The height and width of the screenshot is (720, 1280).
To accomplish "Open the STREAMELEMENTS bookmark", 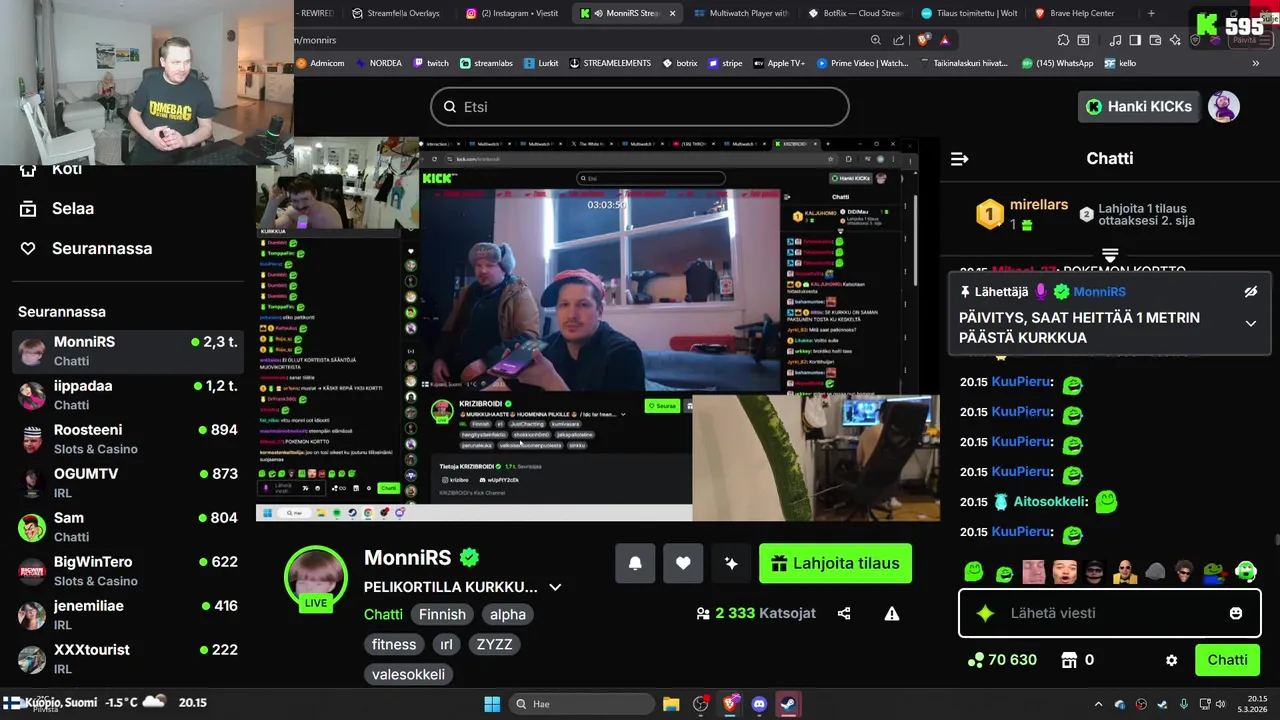I will [x=609, y=63].
